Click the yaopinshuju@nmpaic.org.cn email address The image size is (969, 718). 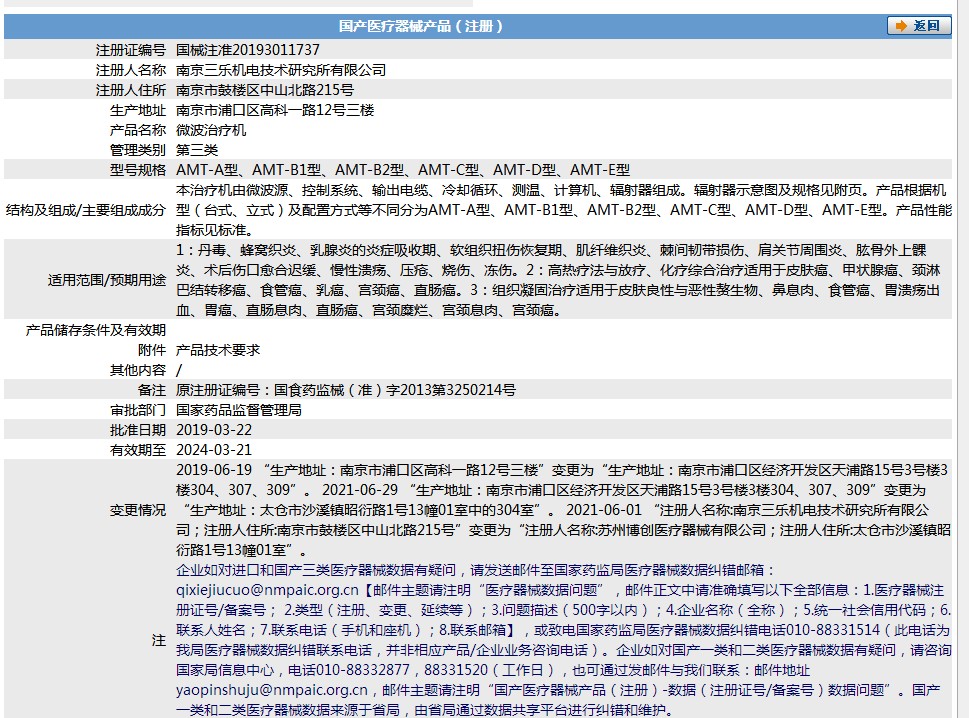pos(271,690)
